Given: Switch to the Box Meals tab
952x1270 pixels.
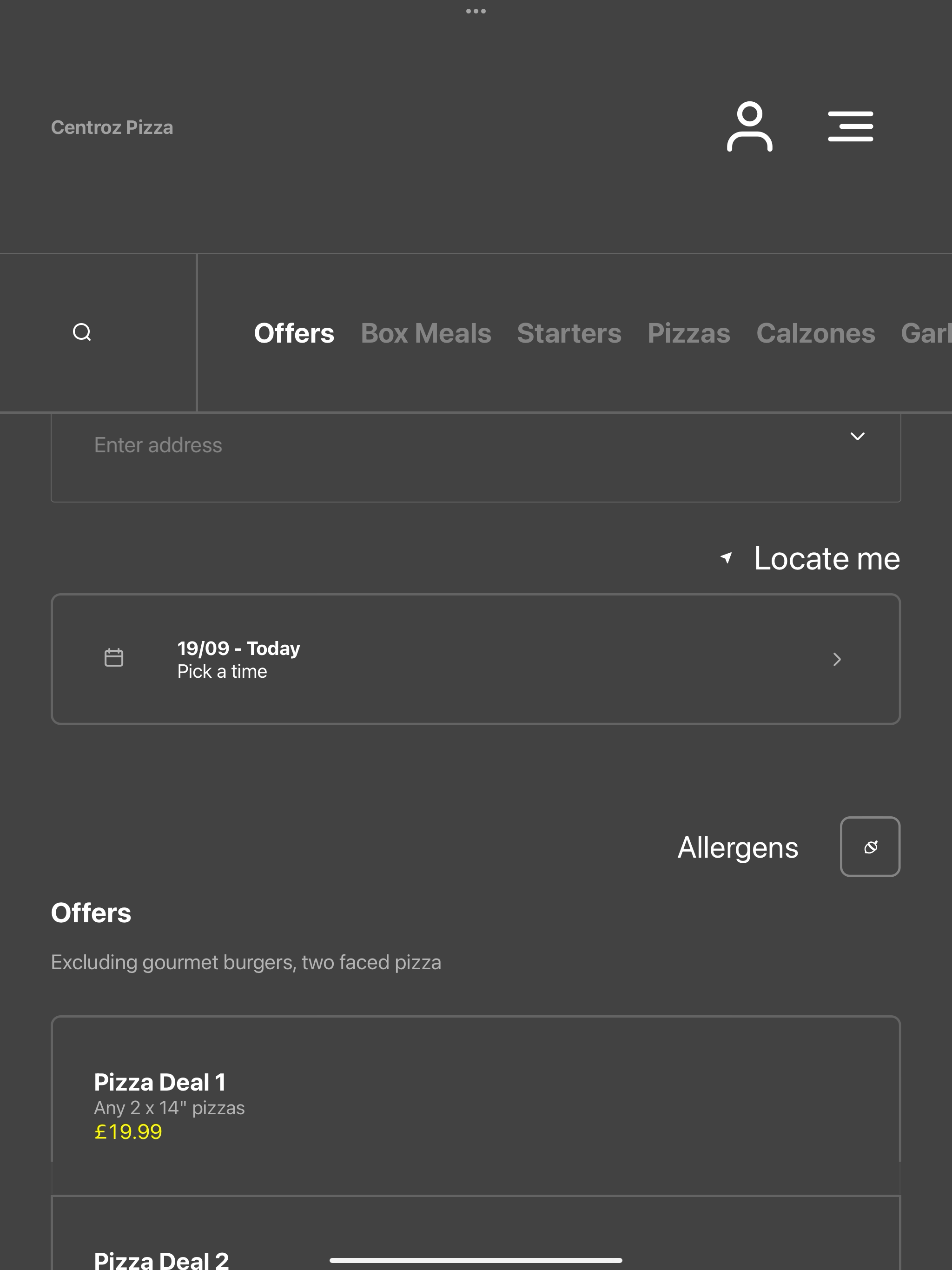Looking at the screenshot, I should (x=426, y=334).
